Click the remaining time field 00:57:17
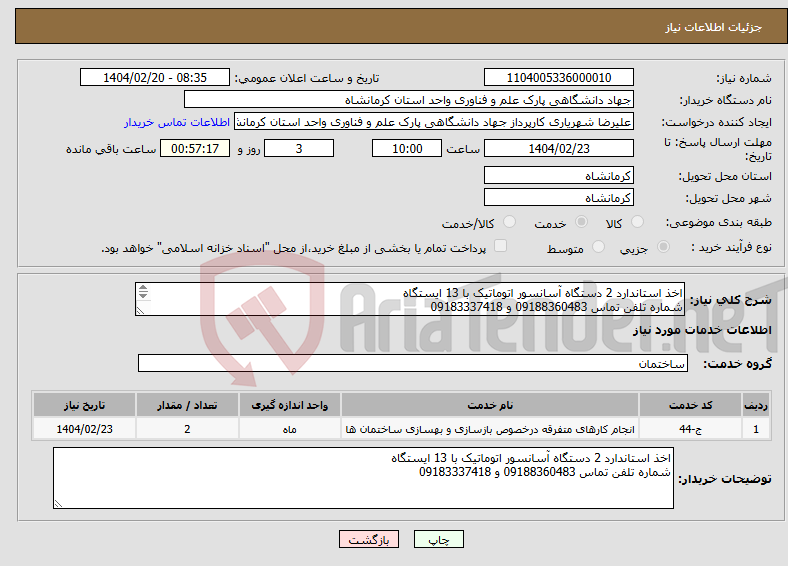The height and width of the screenshot is (566, 788). [195, 148]
